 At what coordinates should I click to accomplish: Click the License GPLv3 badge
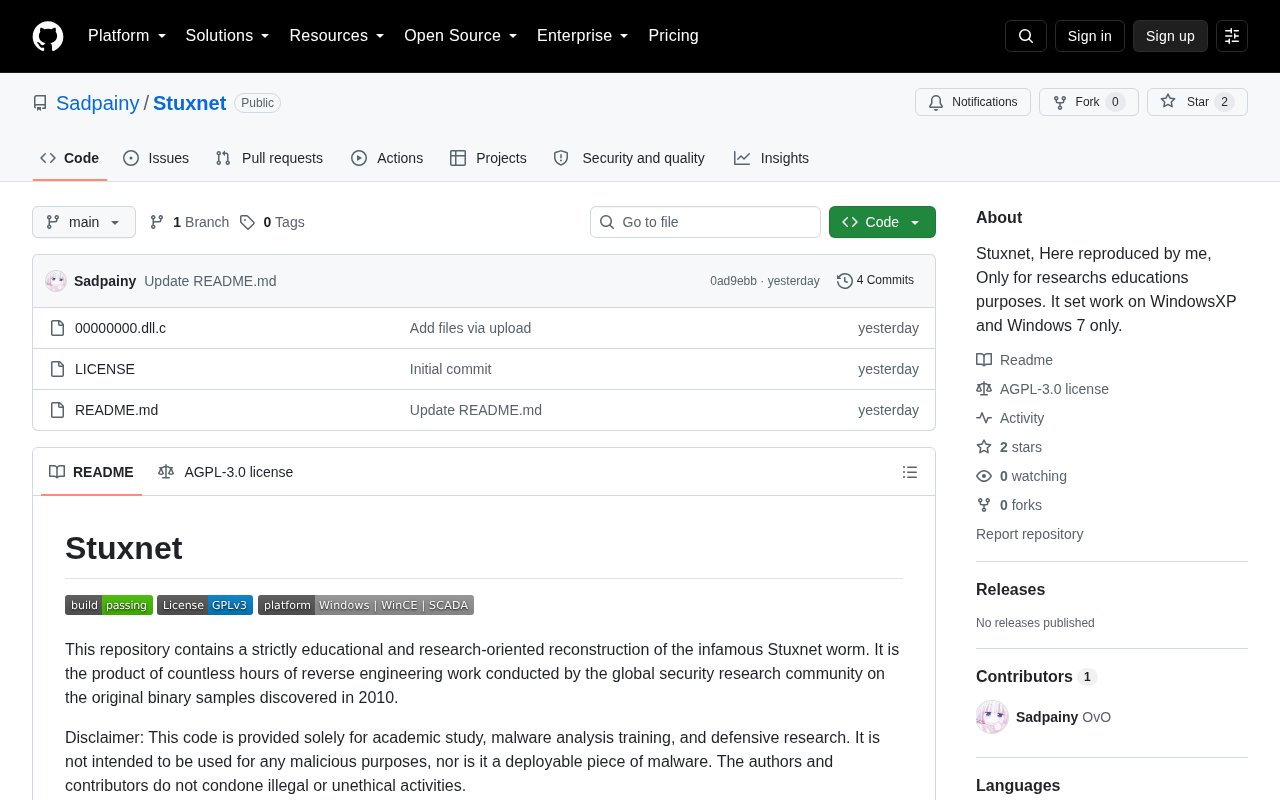tap(205, 605)
